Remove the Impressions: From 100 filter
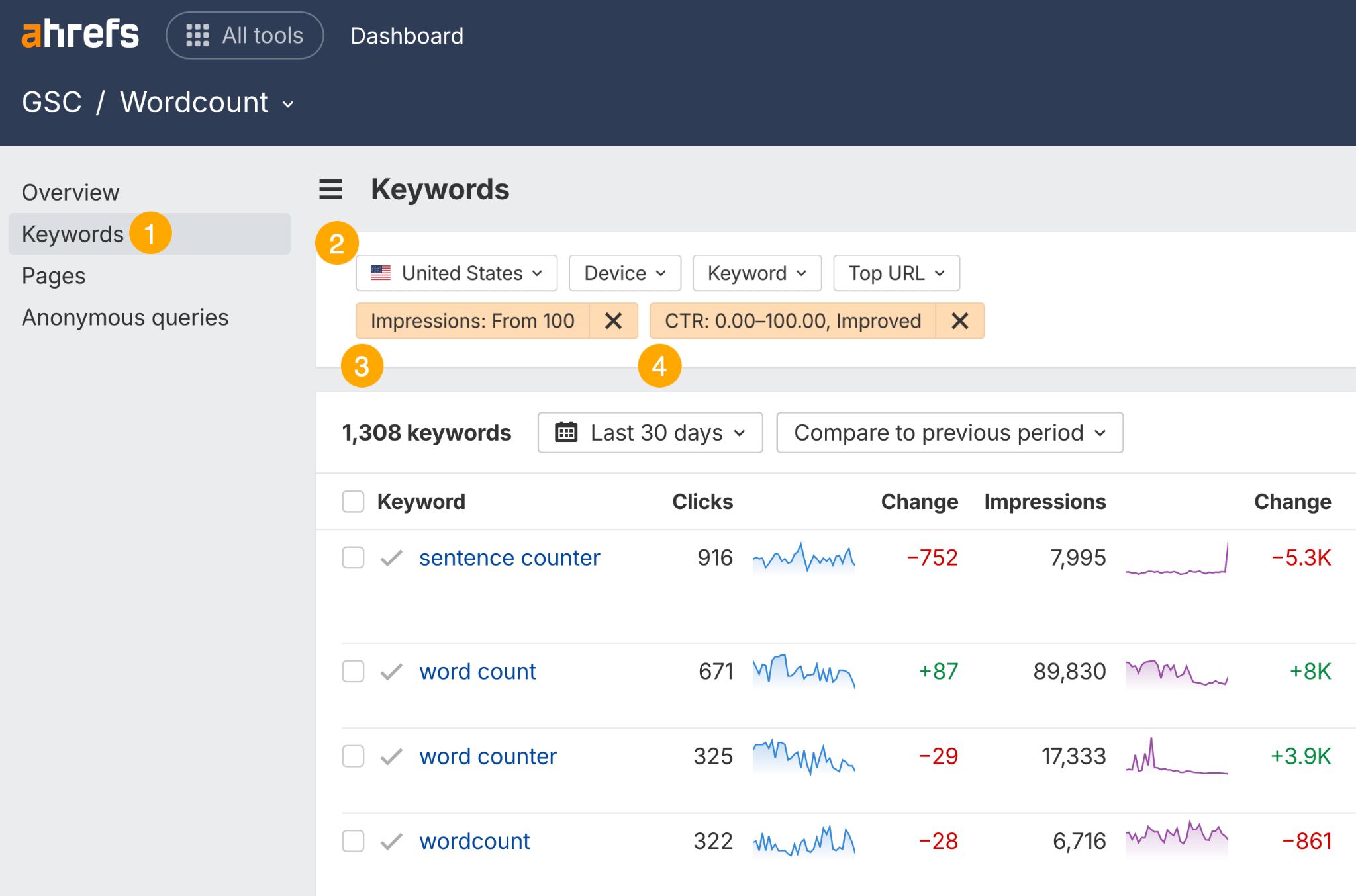 coord(613,321)
